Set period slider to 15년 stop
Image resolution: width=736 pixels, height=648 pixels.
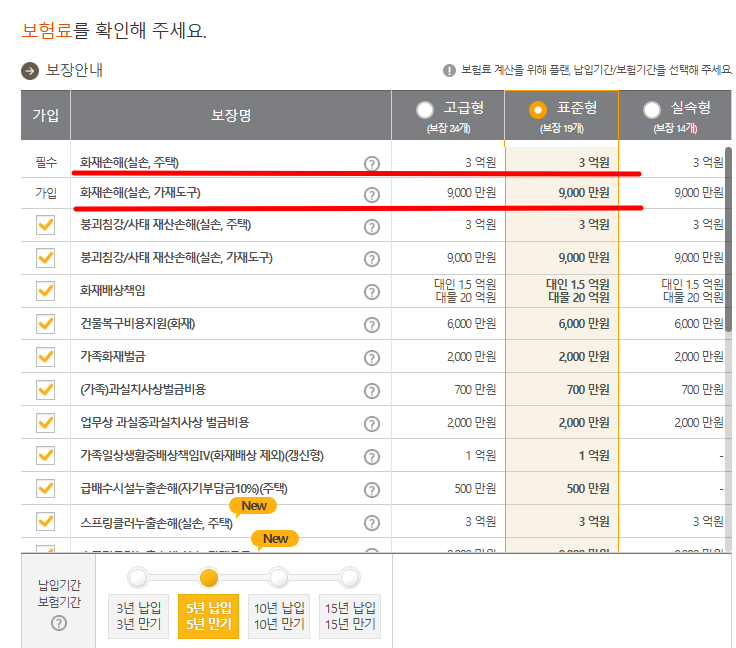coord(350,578)
